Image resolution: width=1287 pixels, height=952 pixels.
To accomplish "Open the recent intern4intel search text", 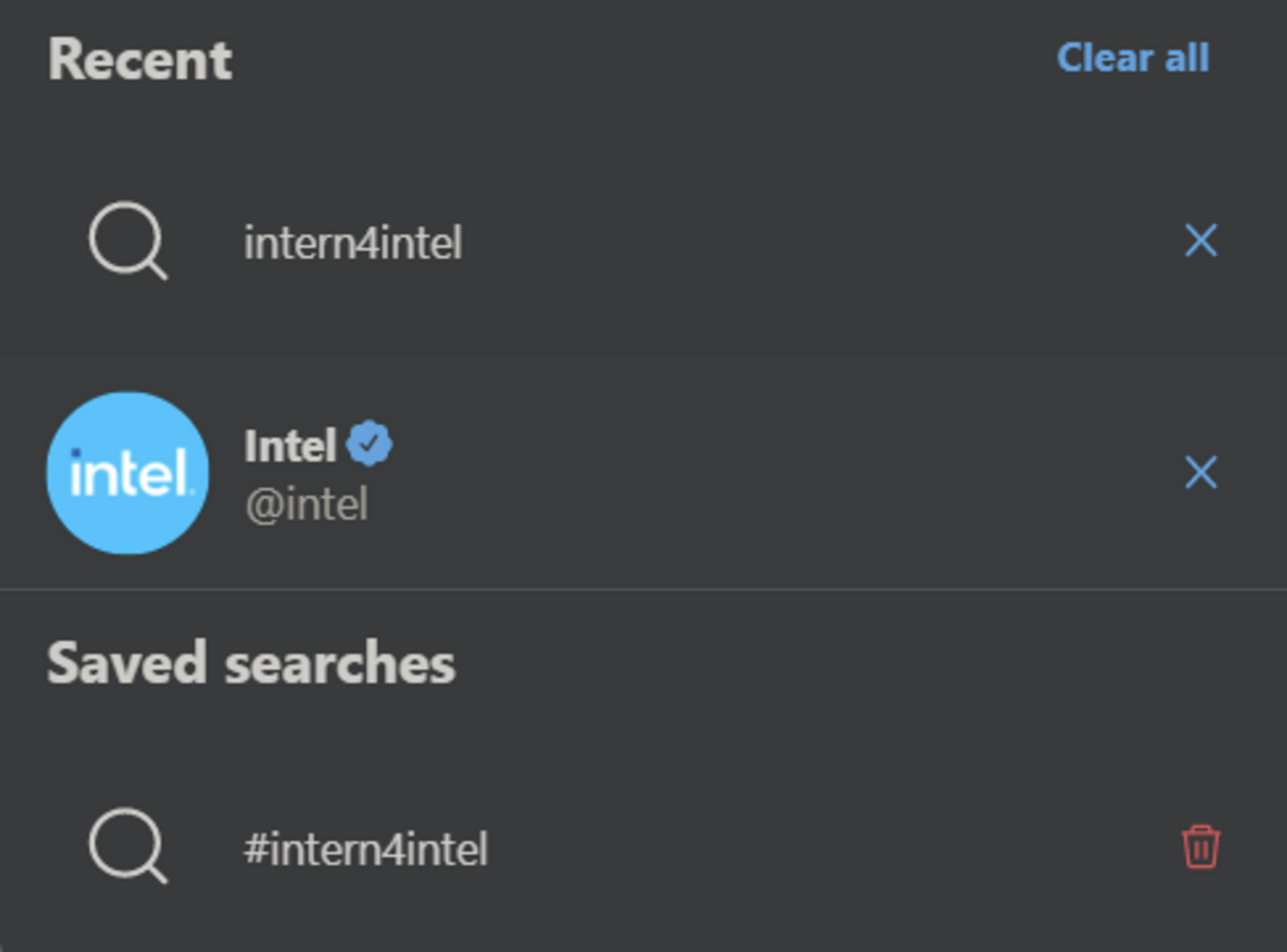I will tap(353, 243).
